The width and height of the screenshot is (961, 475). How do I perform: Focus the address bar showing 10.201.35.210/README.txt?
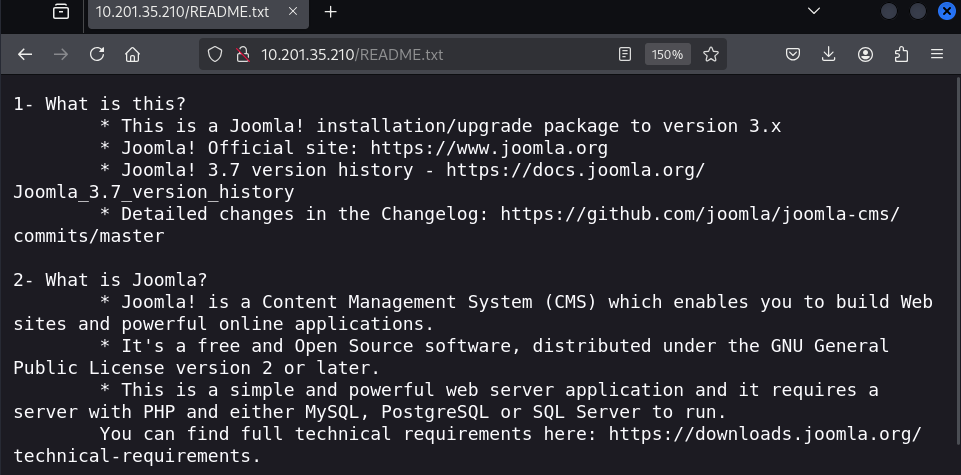[420, 55]
